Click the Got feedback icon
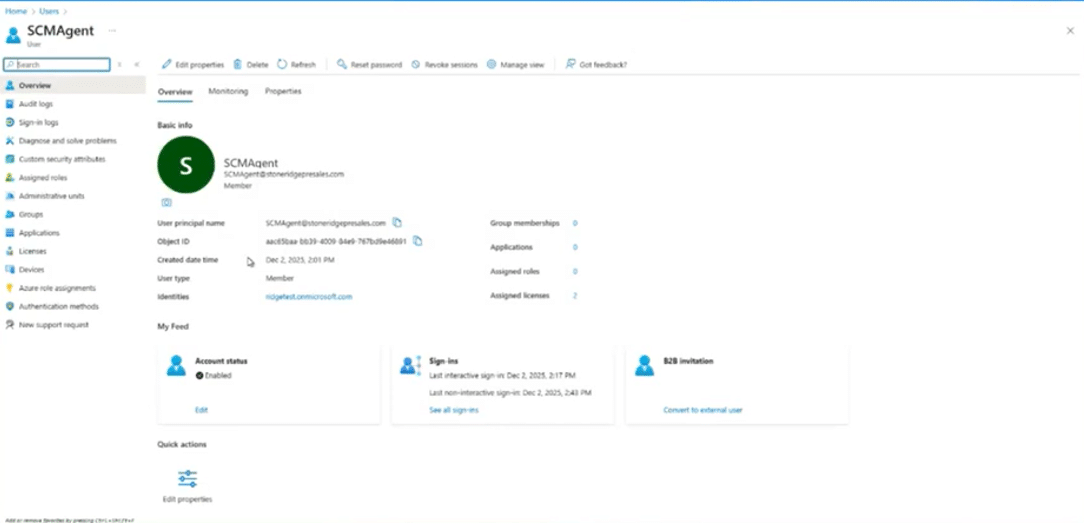 click(570, 64)
